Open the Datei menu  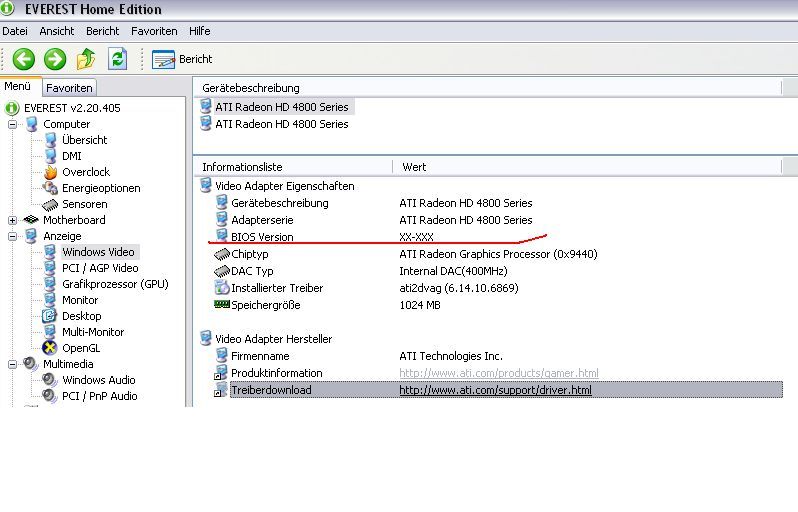pyautogui.click(x=15, y=31)
